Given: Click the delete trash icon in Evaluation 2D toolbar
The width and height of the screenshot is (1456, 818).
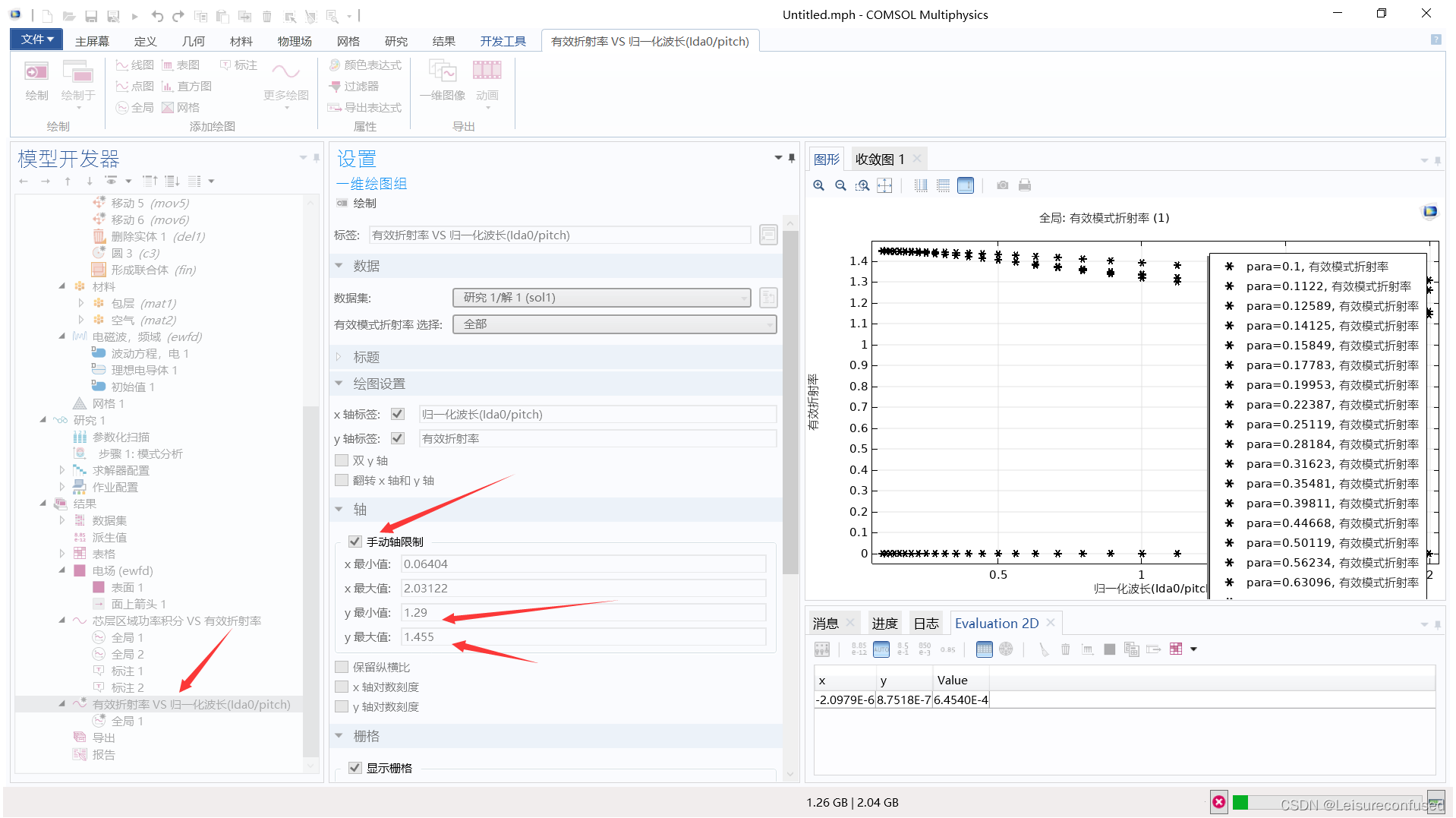Looking at the screenshot, I should click(x=1066, y=649).
